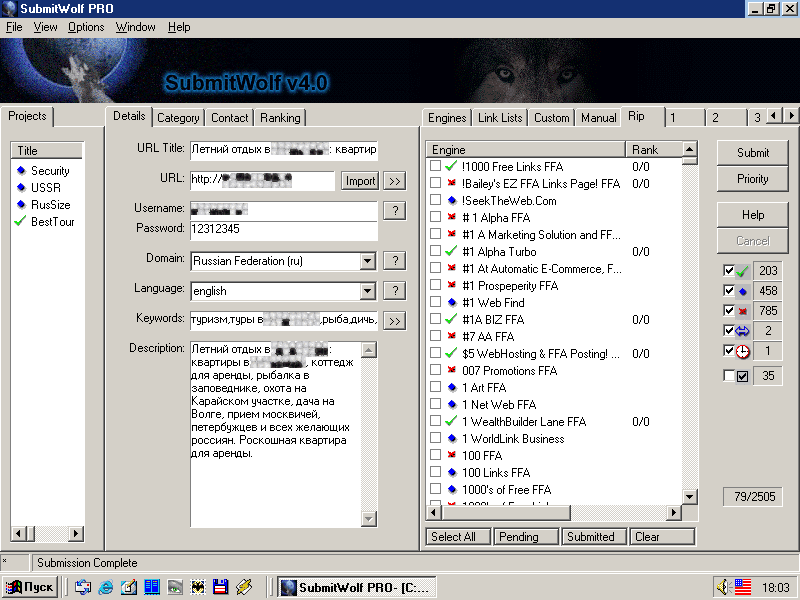
Task: Click into the URL Title input field
Action: point(284,150)
